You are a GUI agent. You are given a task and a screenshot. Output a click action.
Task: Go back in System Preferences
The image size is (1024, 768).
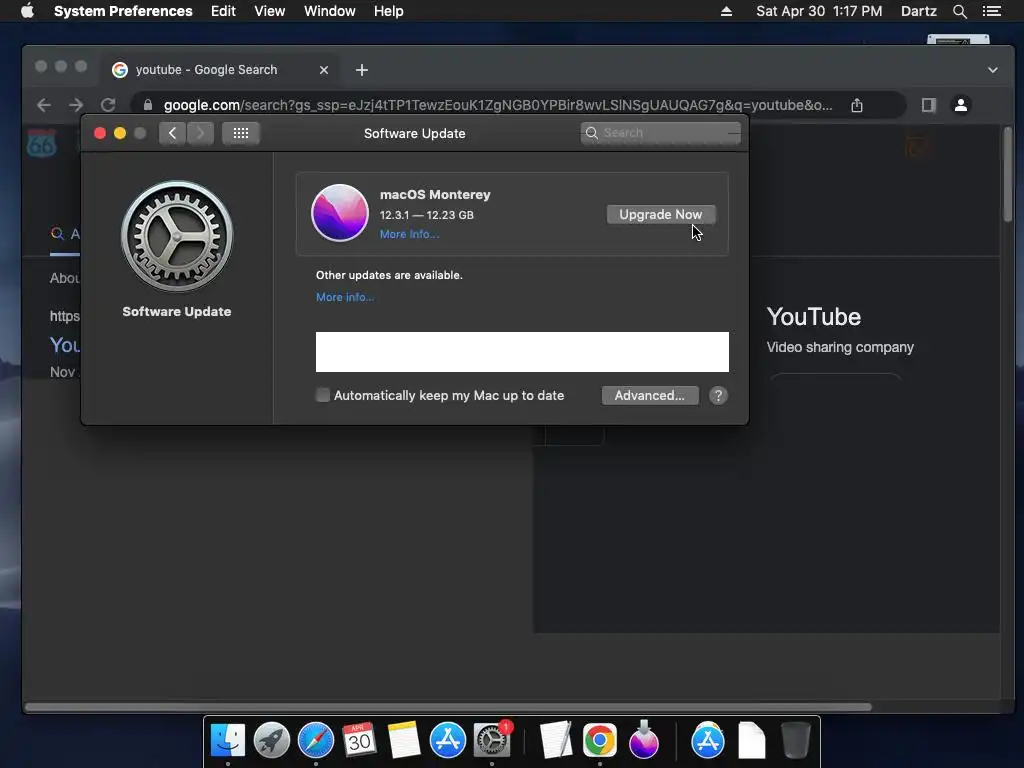172,133
